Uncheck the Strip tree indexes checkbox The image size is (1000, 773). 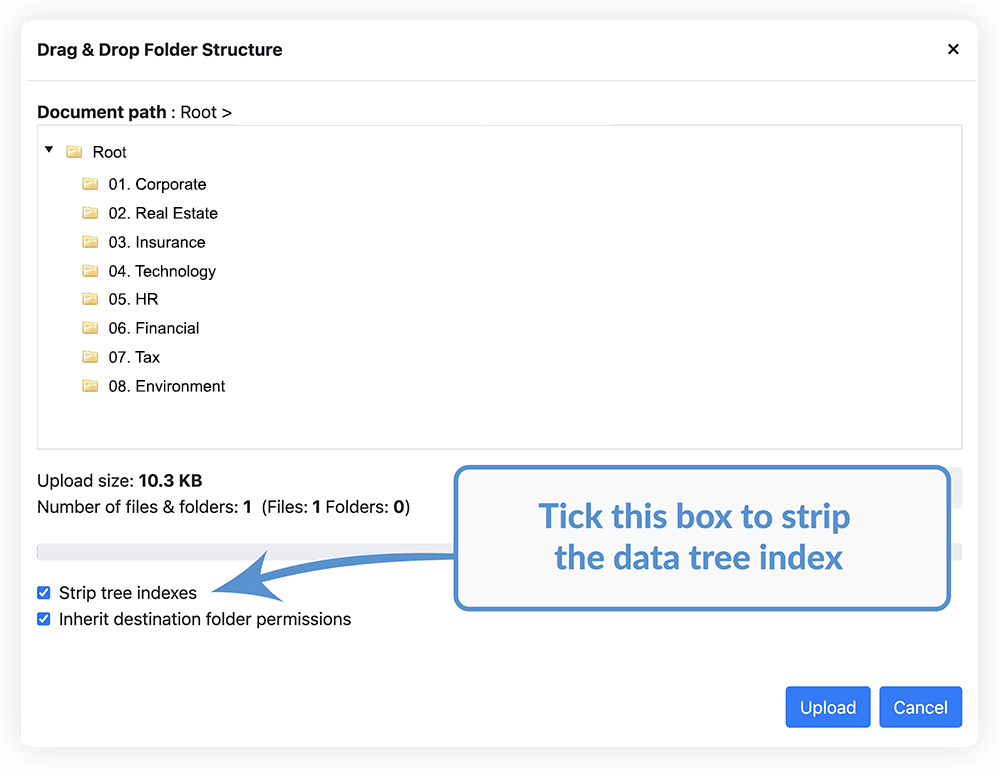pyautogui.click(x=44, y=593)
